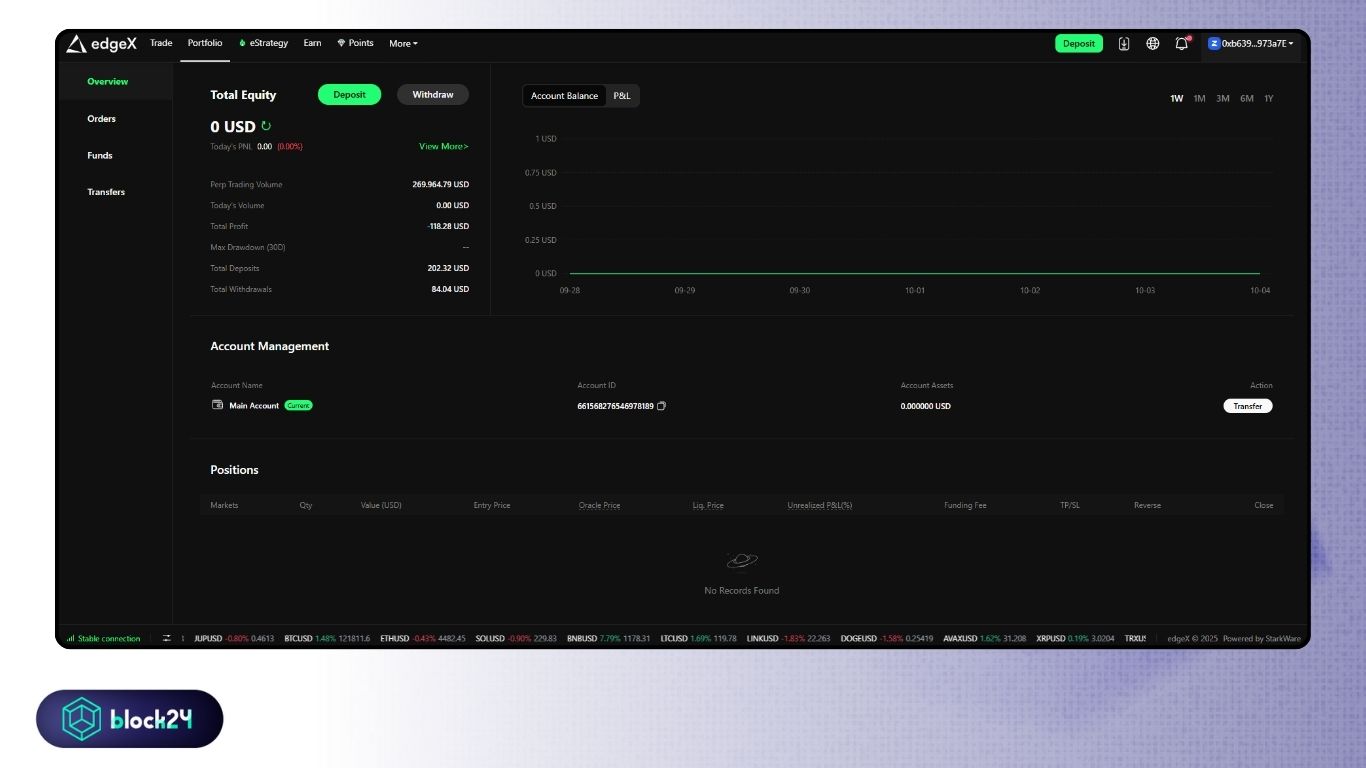Screen dimensions: 1366x768
Task: Expand details with View More link
Action: click(x=443, y=147)
